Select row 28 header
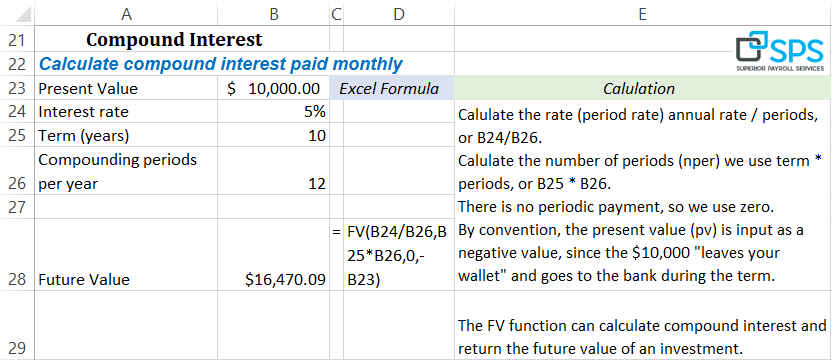Image resolution: width=832 pixels, height=360 pixels. point(17,255)
